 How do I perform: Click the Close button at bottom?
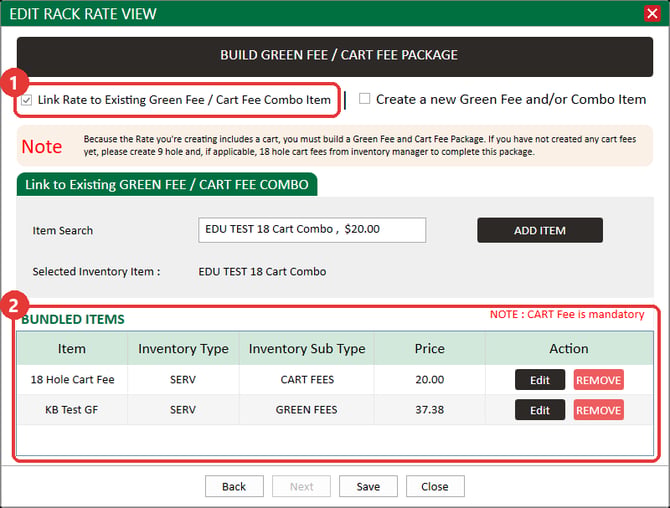435,486
